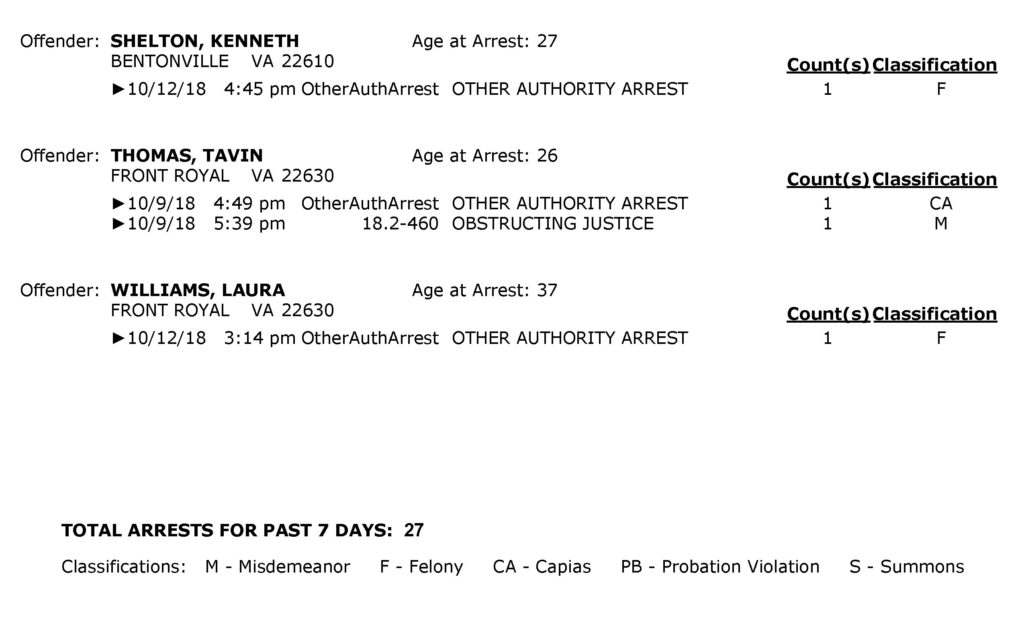The width and height of the screenshot is (1024, 638).
Task: Click the OBSTRUCTING JUSTICE charge text
Action: (552, 224)
